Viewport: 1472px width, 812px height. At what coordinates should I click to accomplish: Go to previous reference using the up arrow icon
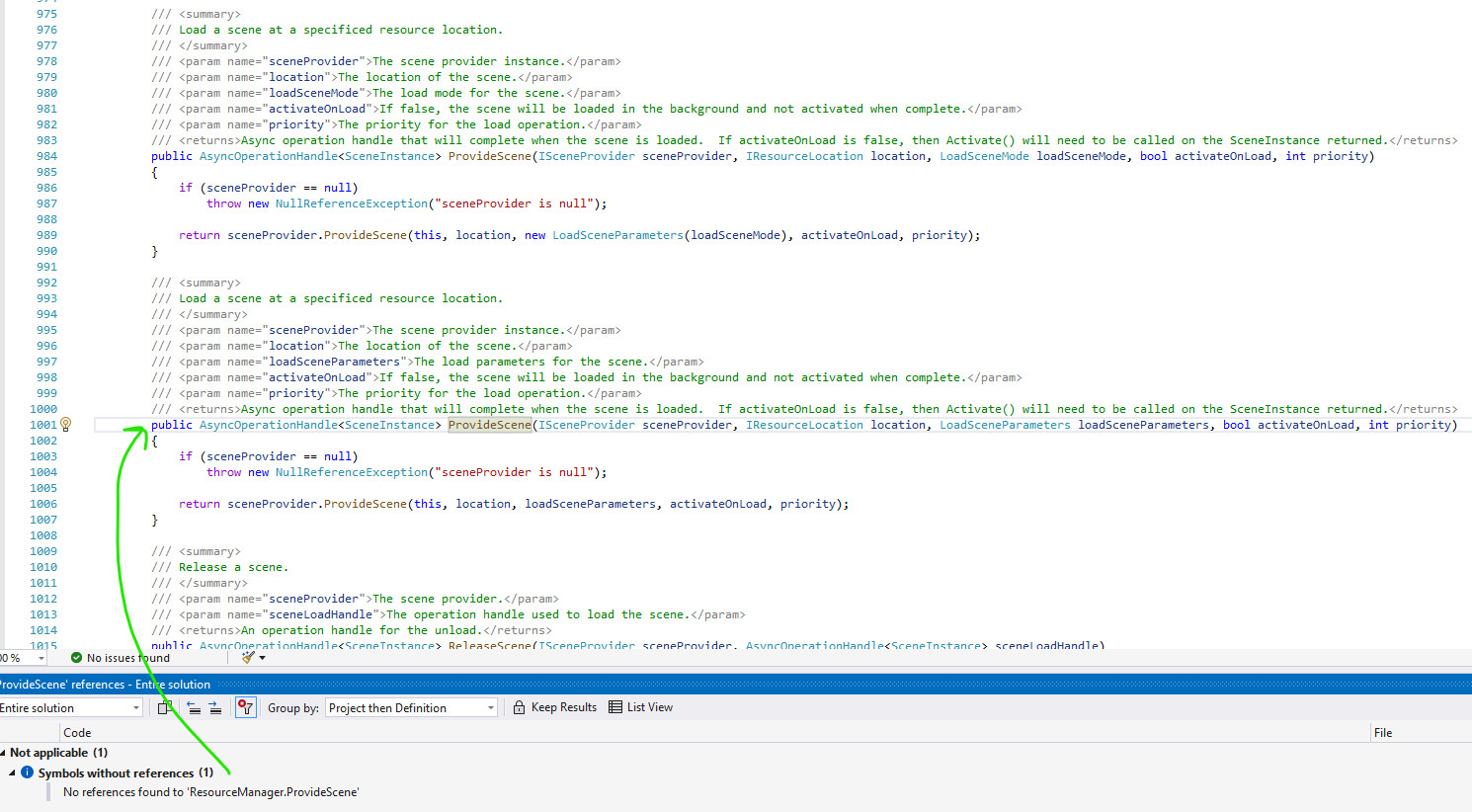tap(194, 706)
